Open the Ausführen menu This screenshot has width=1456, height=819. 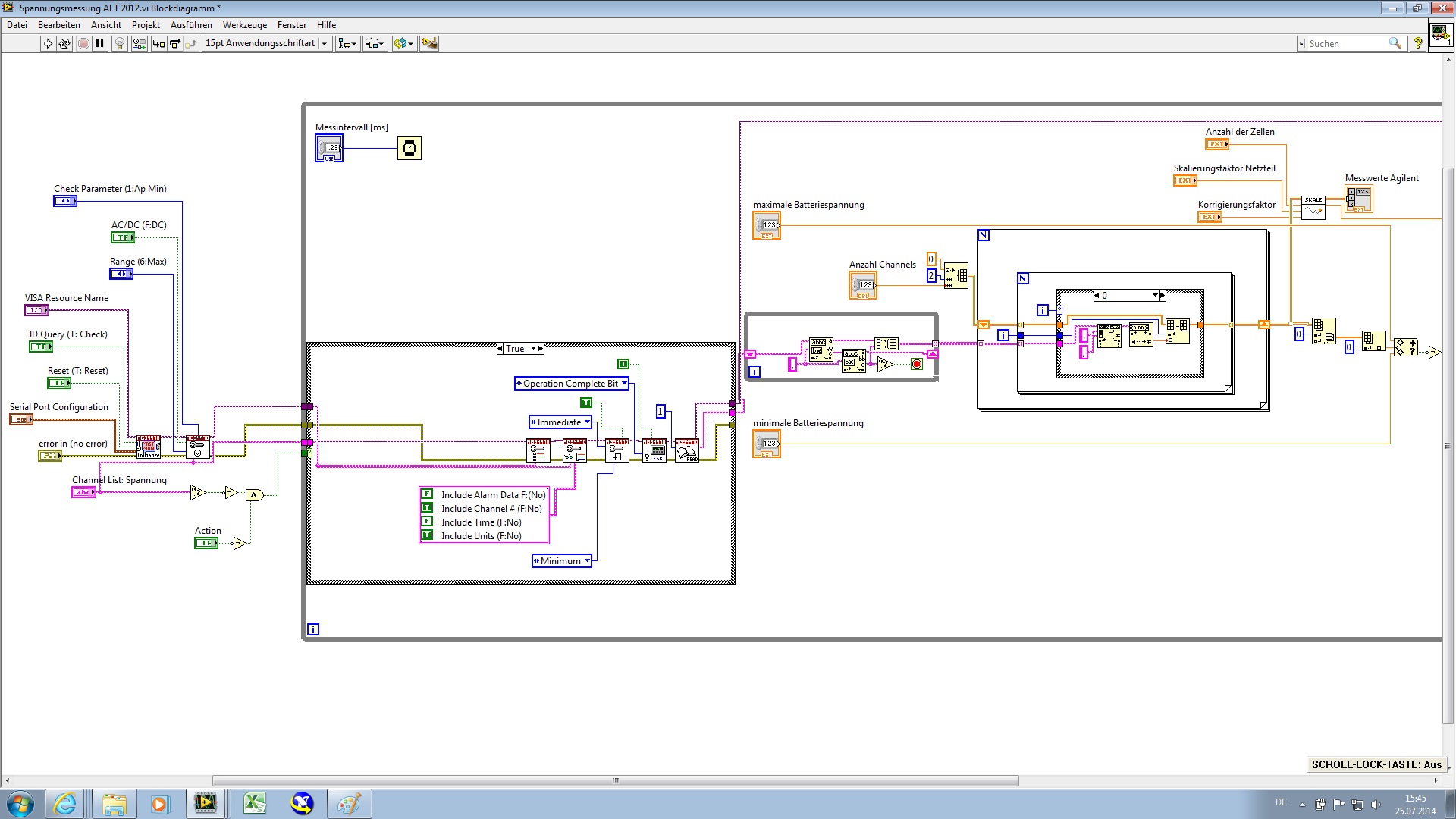[191, 25]
